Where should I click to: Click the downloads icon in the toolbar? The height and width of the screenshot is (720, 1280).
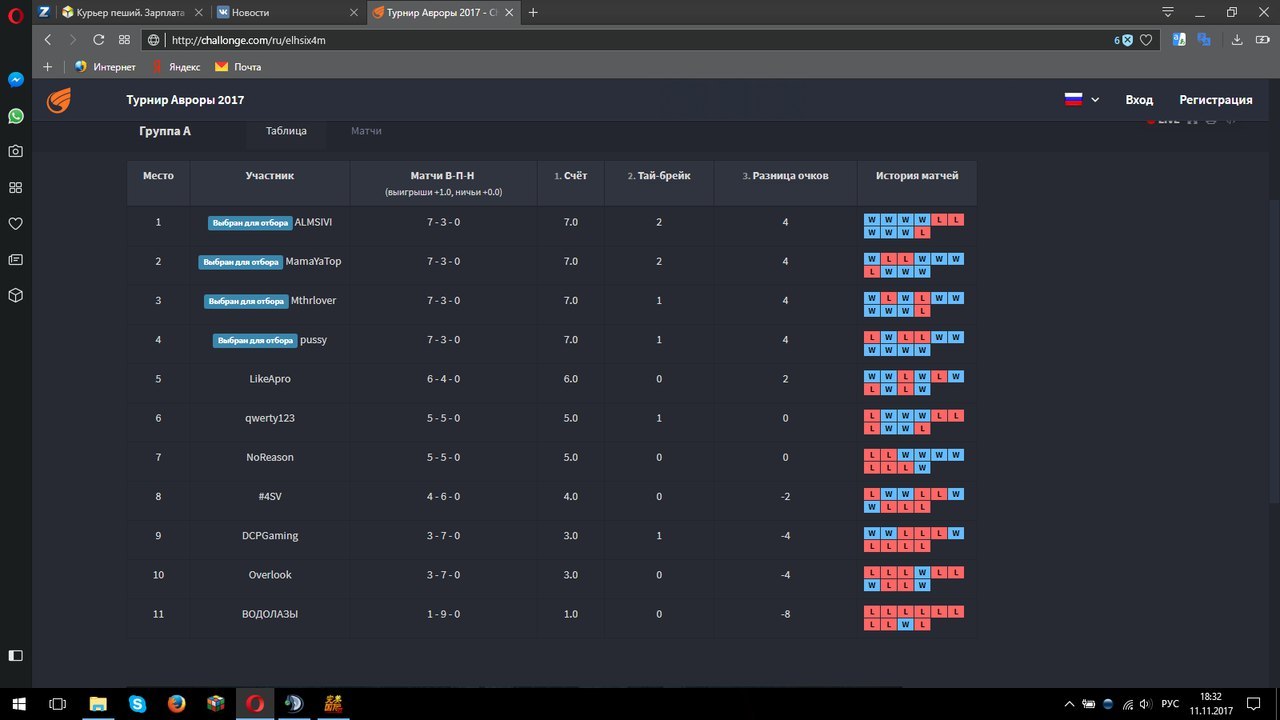(1237, 40)
